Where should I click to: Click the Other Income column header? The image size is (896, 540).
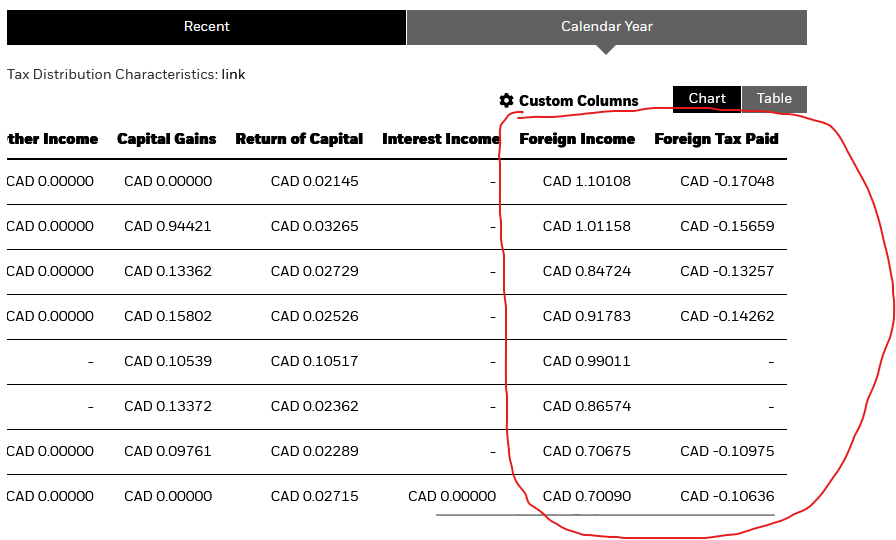point(52,139)
